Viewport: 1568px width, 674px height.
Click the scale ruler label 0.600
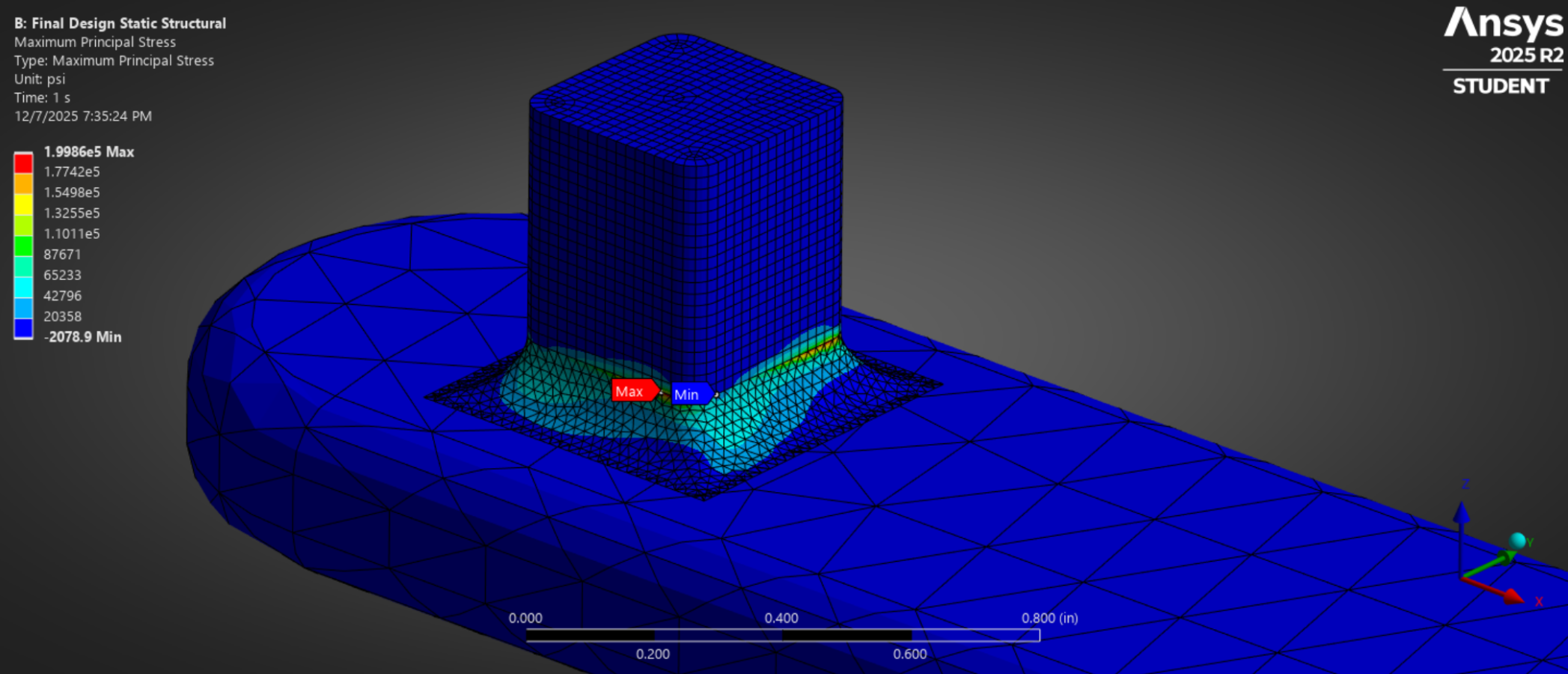[910, 655]
